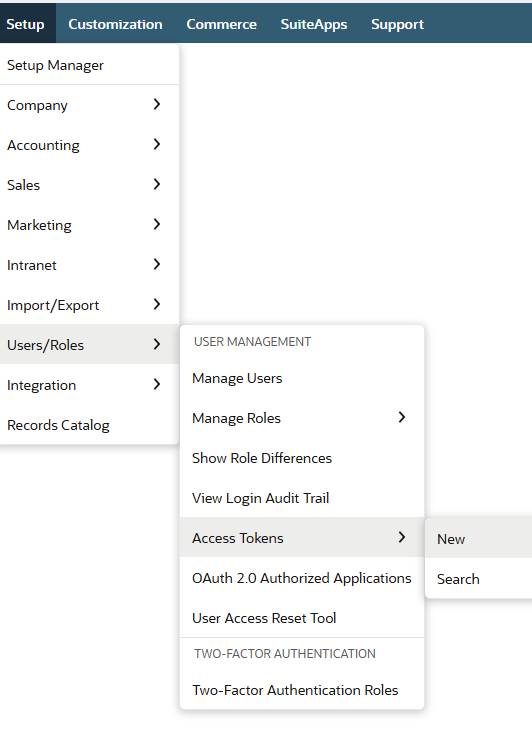Select Intranet in the Setup menu
This screenshot has height=743, width=532.
[x=89, y=265]
